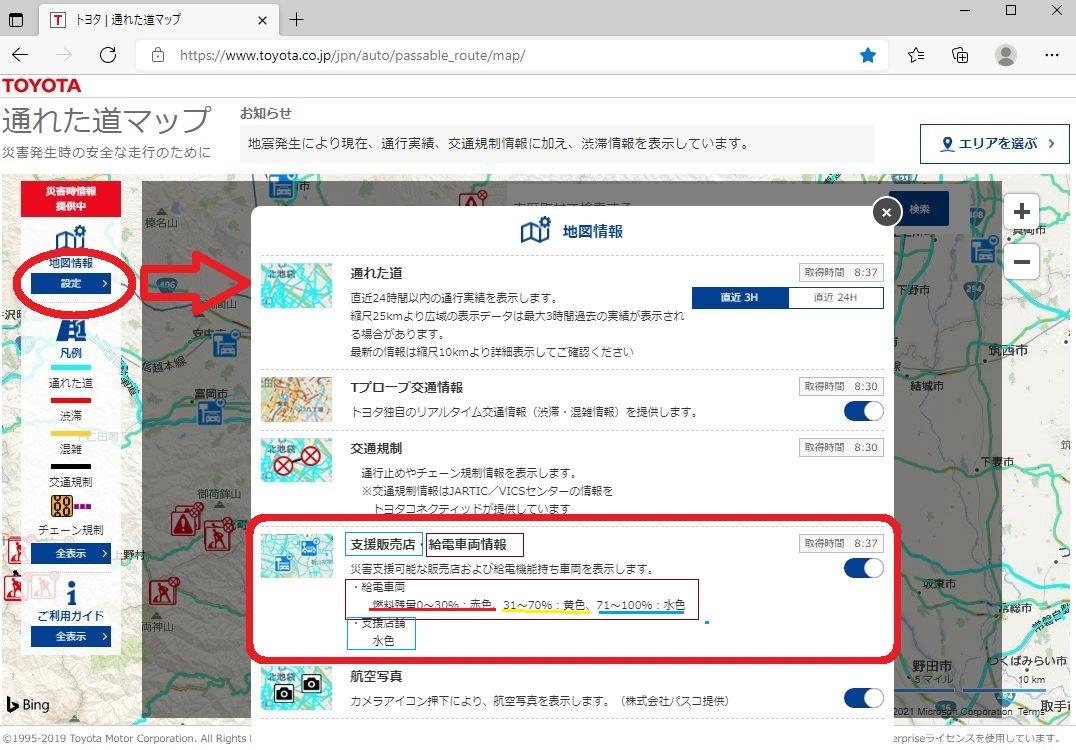1076x750 pixels.
Task: Click the 給電車両情報 heading text
Action: click(x=468, y=544)
